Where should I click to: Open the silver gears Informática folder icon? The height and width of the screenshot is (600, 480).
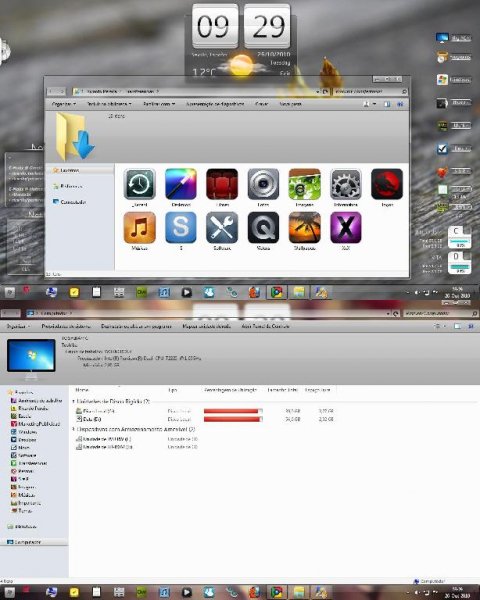pos(346,184)
